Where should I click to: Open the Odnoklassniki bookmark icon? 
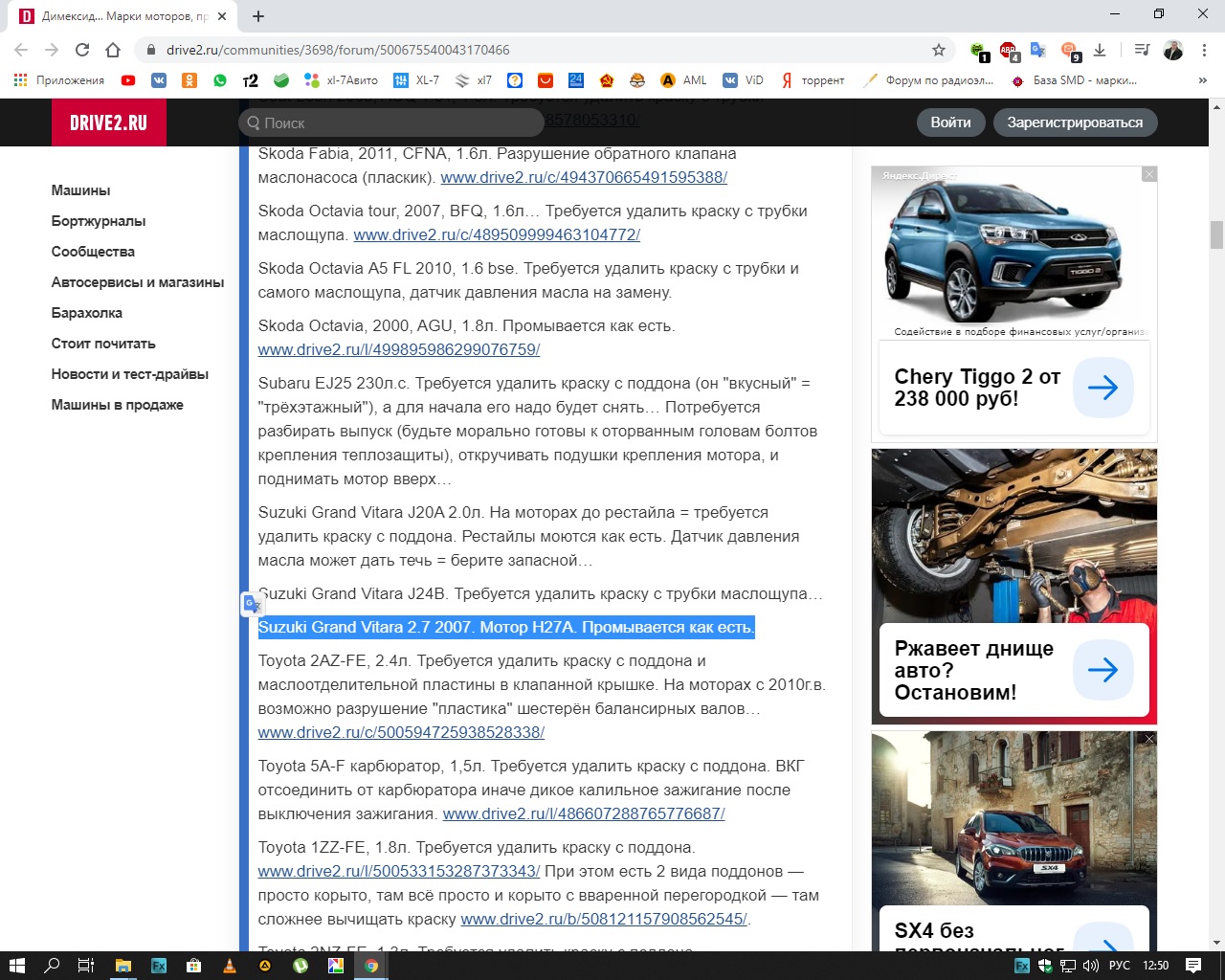pos(189,80)
